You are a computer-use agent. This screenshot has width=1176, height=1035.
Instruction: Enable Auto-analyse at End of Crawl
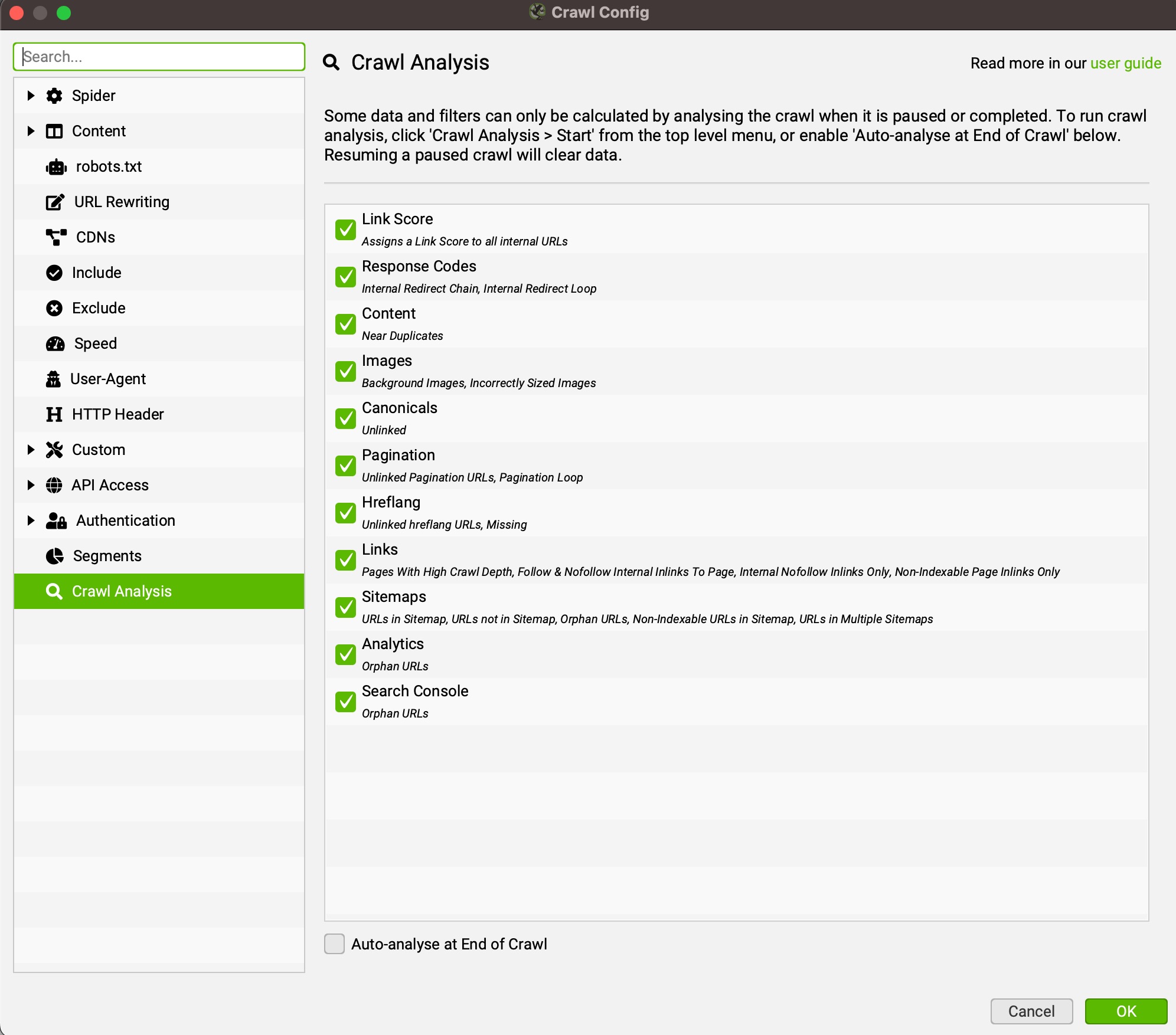pos(335,944)
